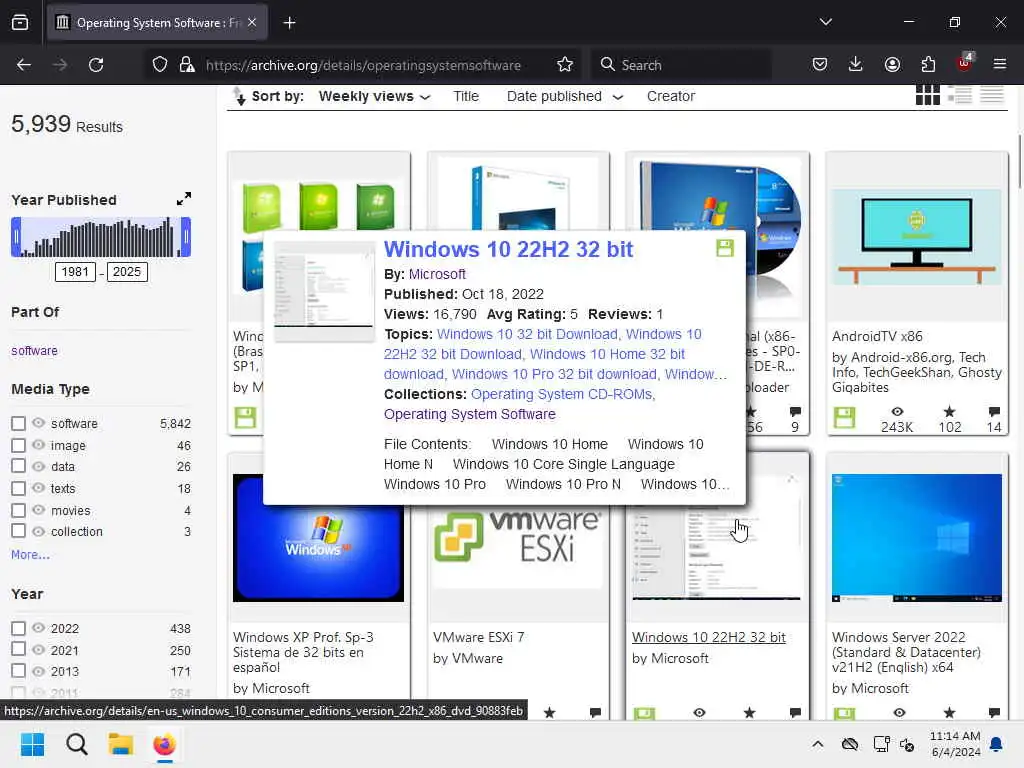Click the software icon in Windows 10 popup

tap(725, 248)
